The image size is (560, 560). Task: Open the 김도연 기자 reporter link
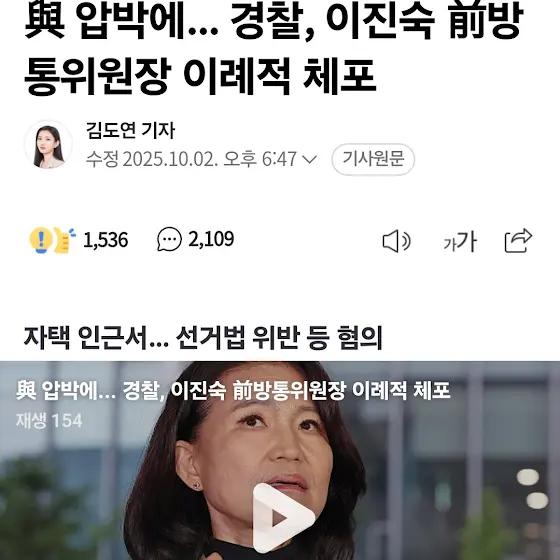click(x=131, y=130)
